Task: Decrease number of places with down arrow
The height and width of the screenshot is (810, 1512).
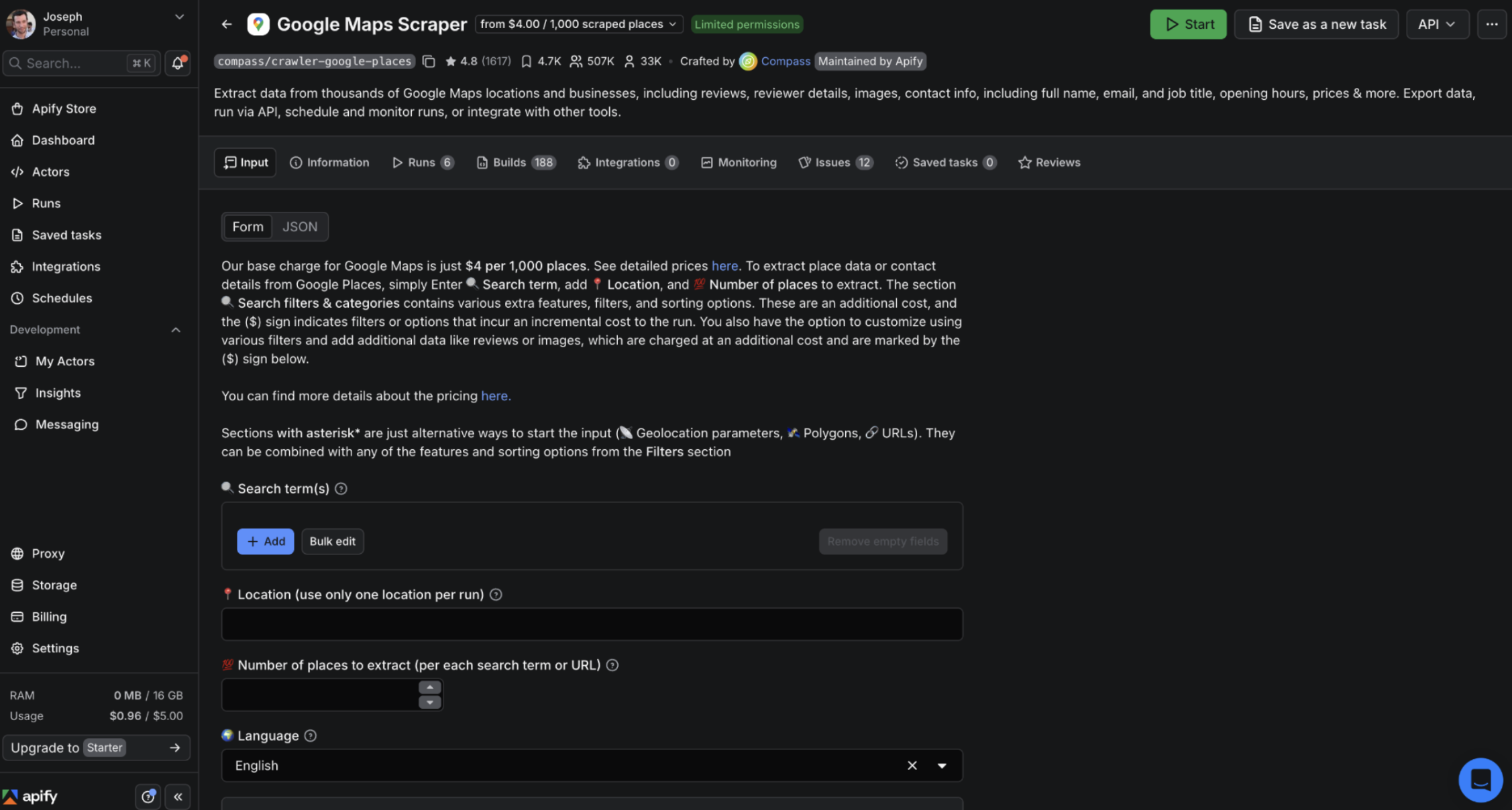Action: 429,702
